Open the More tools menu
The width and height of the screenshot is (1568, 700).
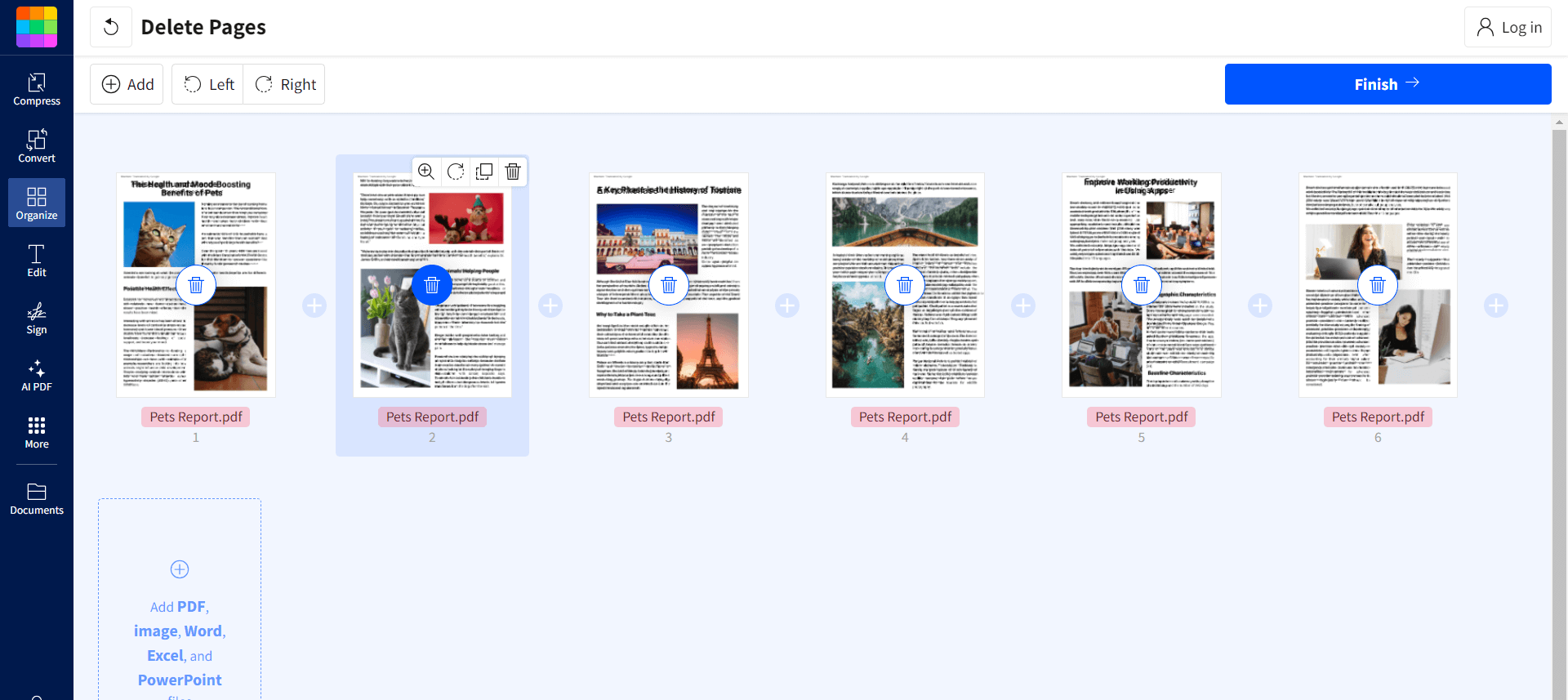click(37, 433)
